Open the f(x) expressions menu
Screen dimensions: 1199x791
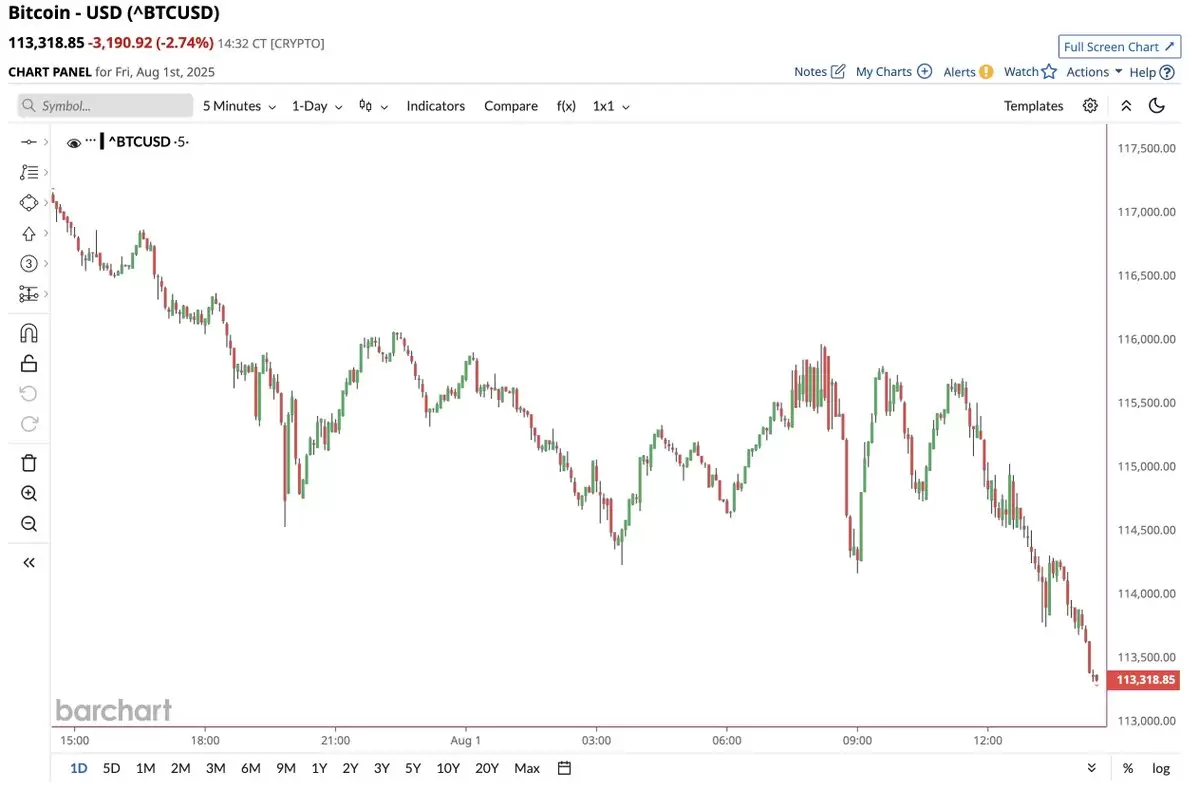click(566, 106)
